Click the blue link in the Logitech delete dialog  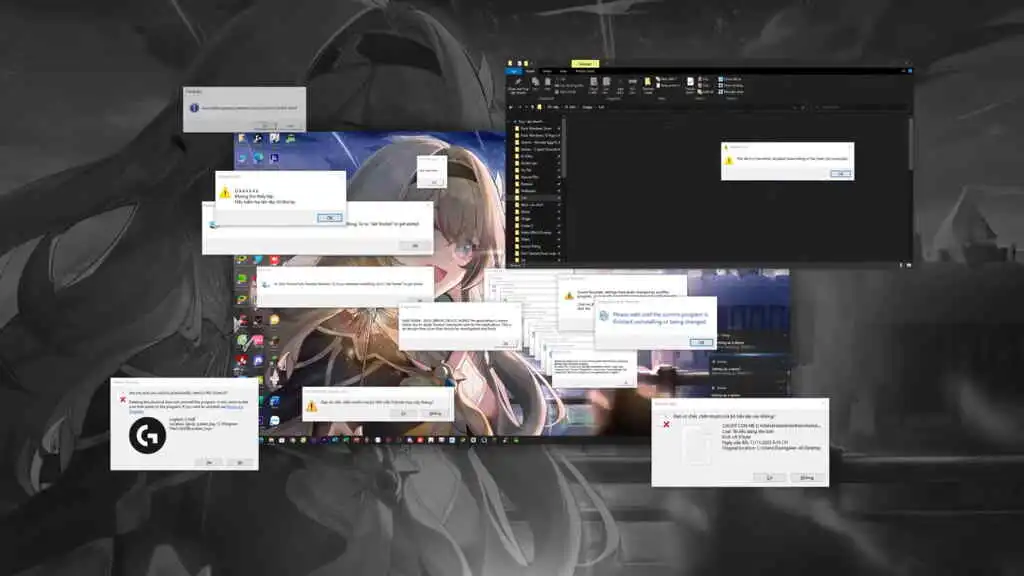234,407
